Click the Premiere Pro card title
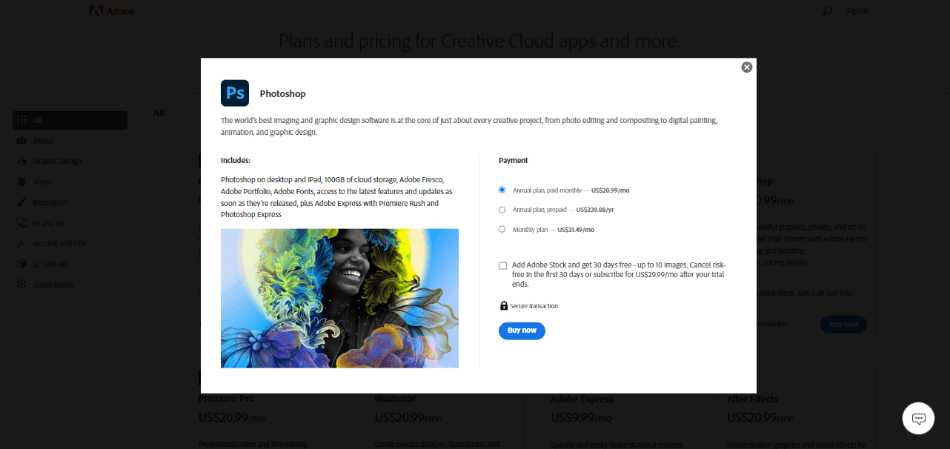The image size is (950, 449). (x=226, y=399)
